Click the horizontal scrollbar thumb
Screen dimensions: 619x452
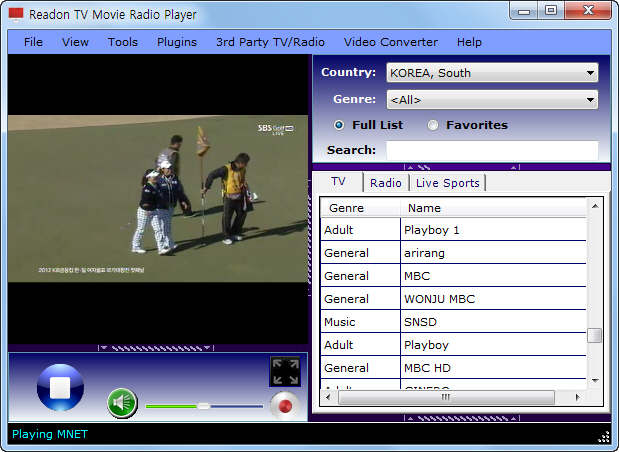446,397
